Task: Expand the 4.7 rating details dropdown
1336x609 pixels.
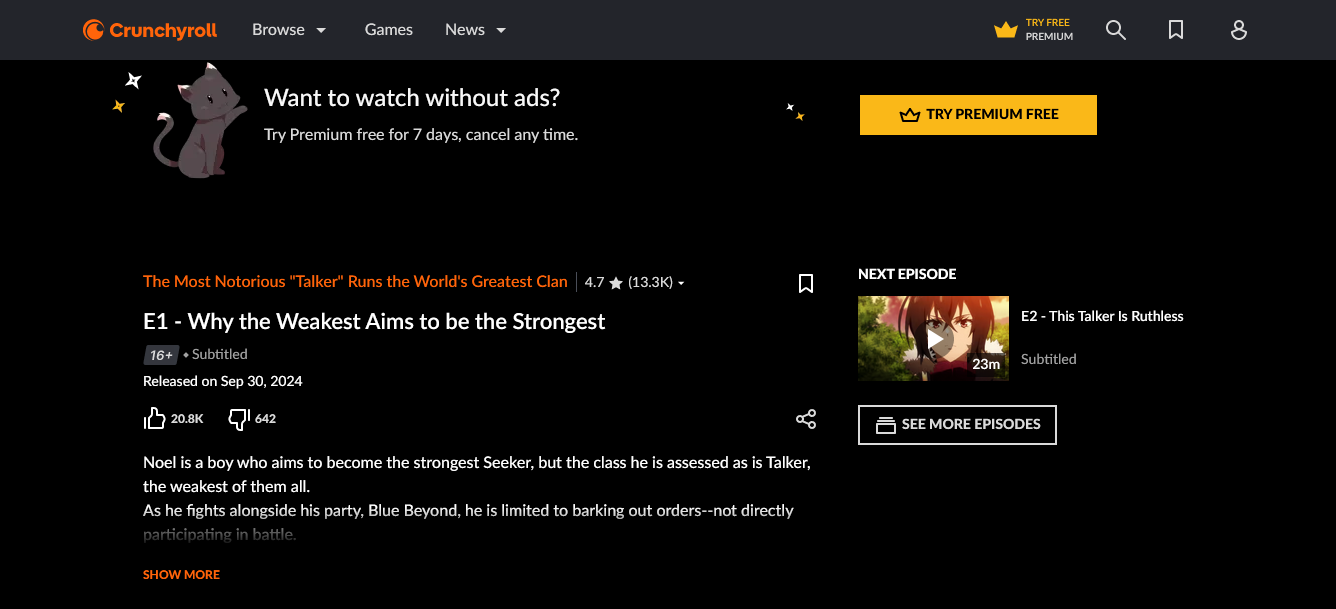Action: pyautogui.click(x=635, y=283)
